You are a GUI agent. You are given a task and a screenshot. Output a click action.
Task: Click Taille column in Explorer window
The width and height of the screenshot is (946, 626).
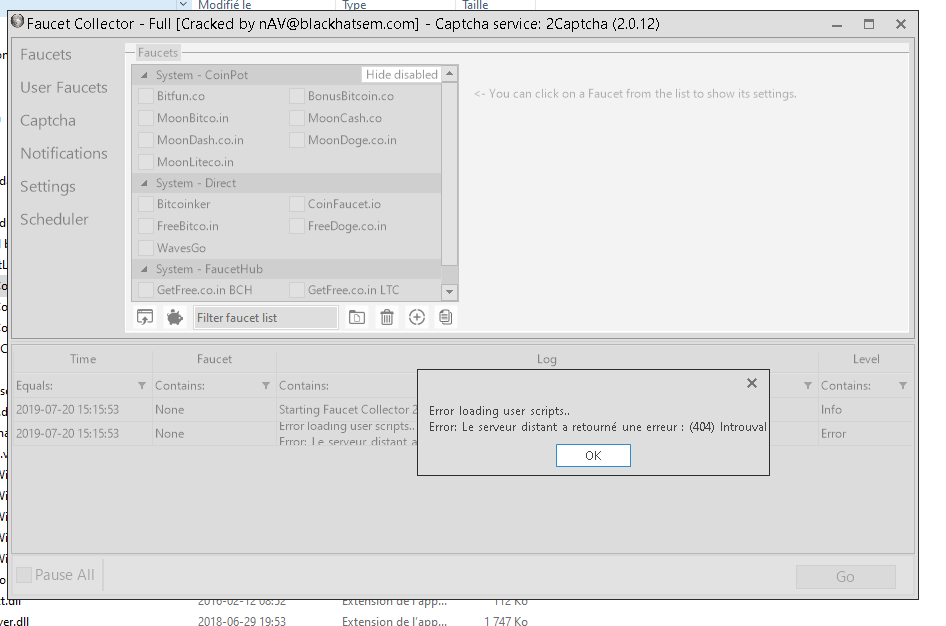coord(475,5)
